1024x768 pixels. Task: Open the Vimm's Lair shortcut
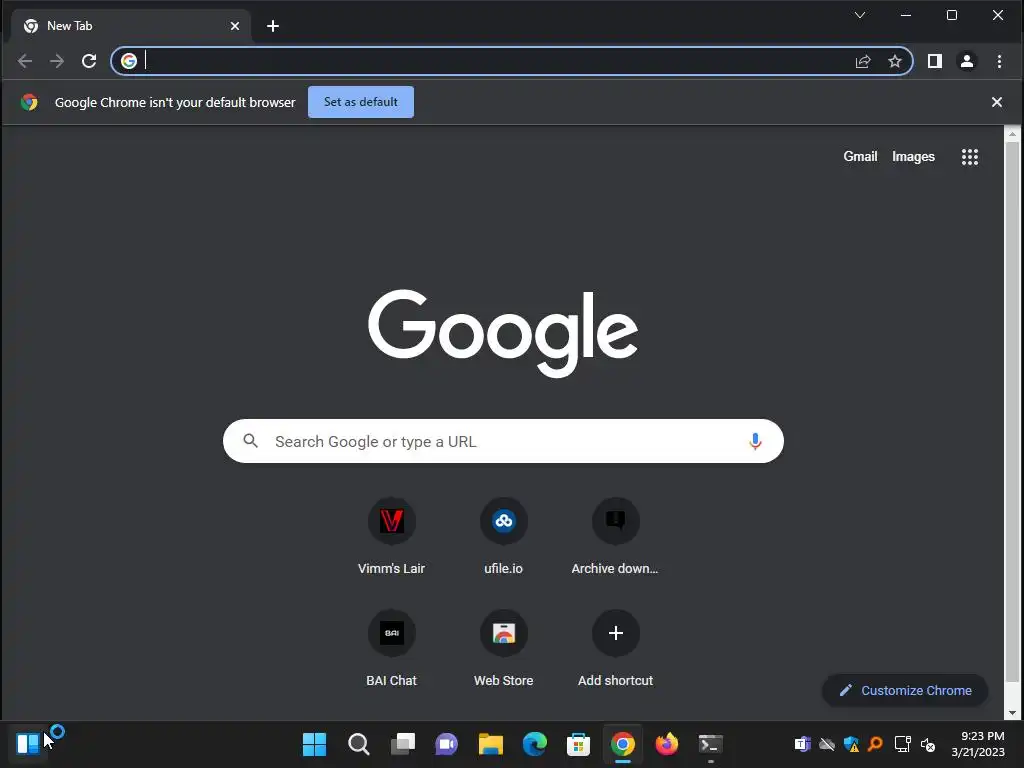391,537
